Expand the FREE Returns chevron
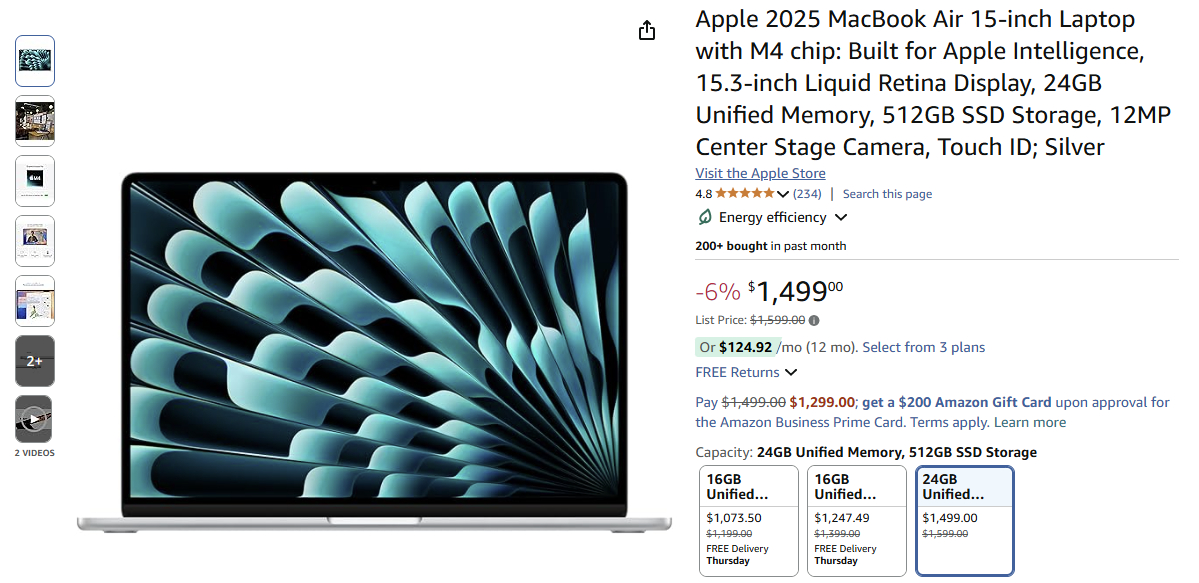The width and height of the screenshot is (1199, 583). tap(791, 373)
